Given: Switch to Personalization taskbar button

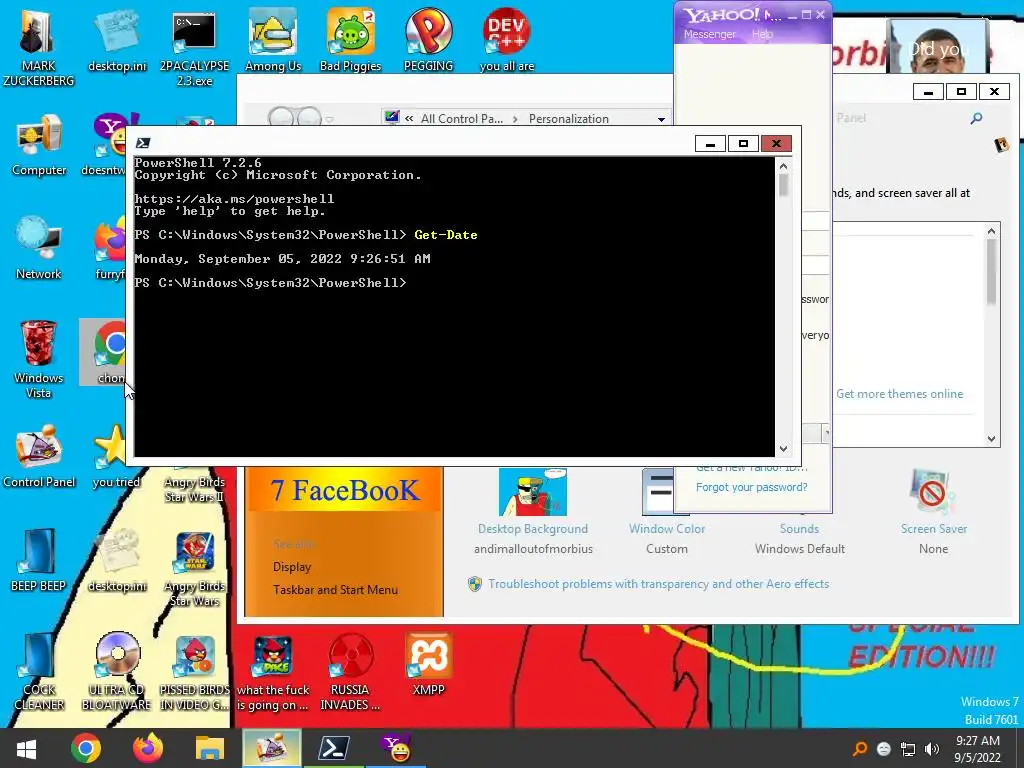Looking at the screenshot, I should click(272, 748).
